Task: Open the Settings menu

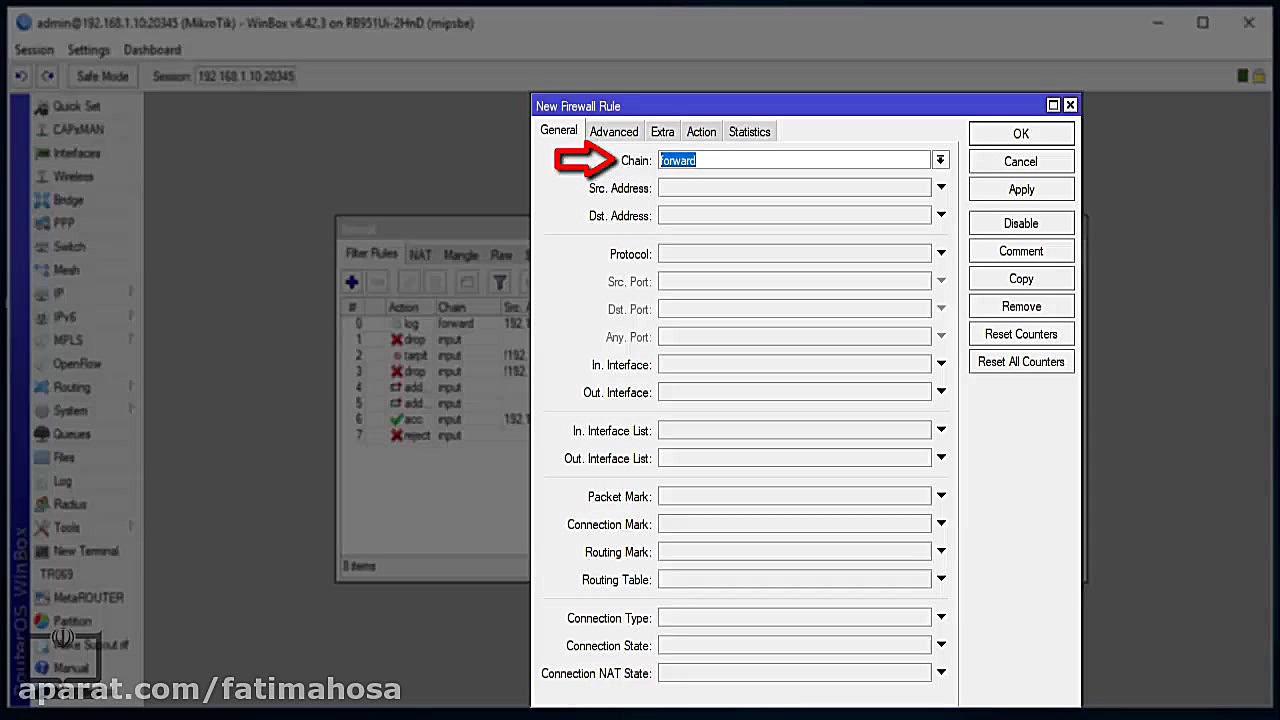Action: coord(89,50)
